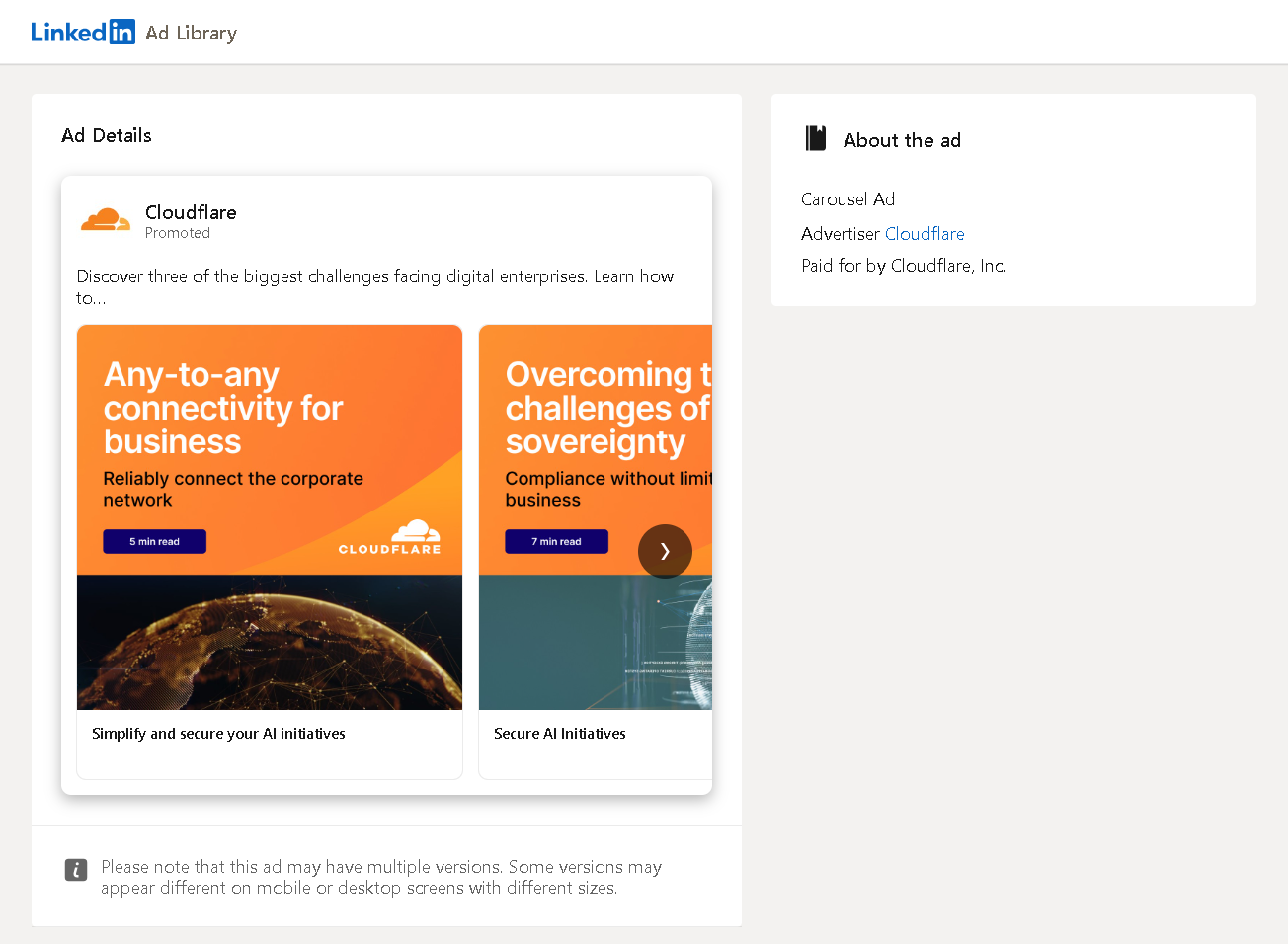Click the 'Any-to-any connectivity' carousel image
The width and height of the screenshot is (1288, 944).
(269, 516)
